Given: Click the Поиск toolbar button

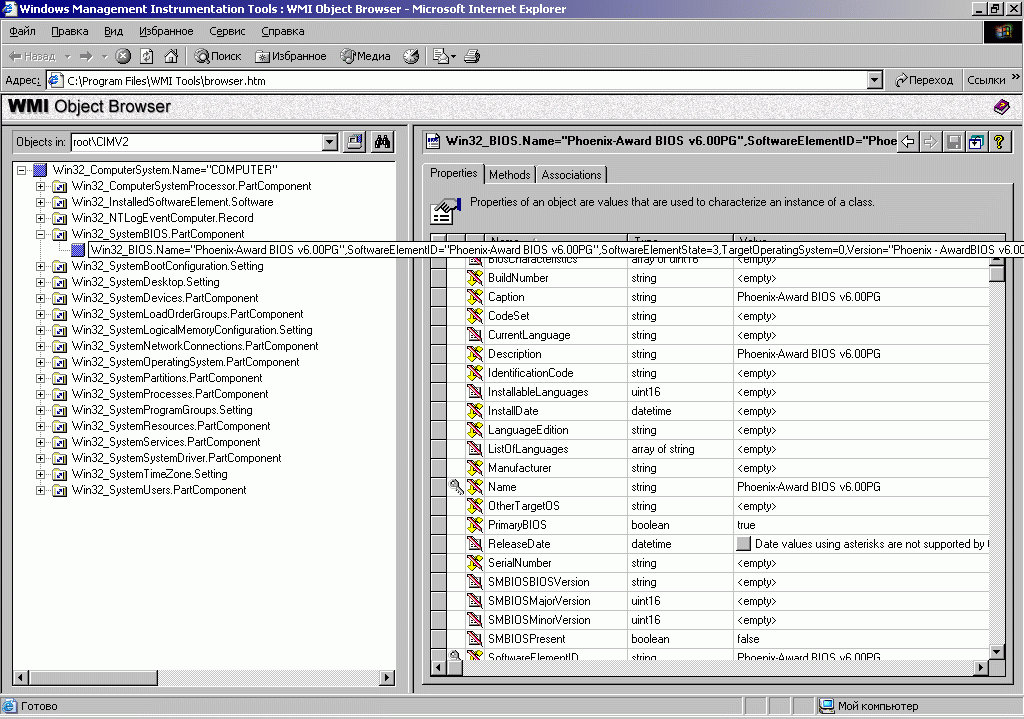Looking at the screenshot, I should pyautogui.click(x=218, y=56).
